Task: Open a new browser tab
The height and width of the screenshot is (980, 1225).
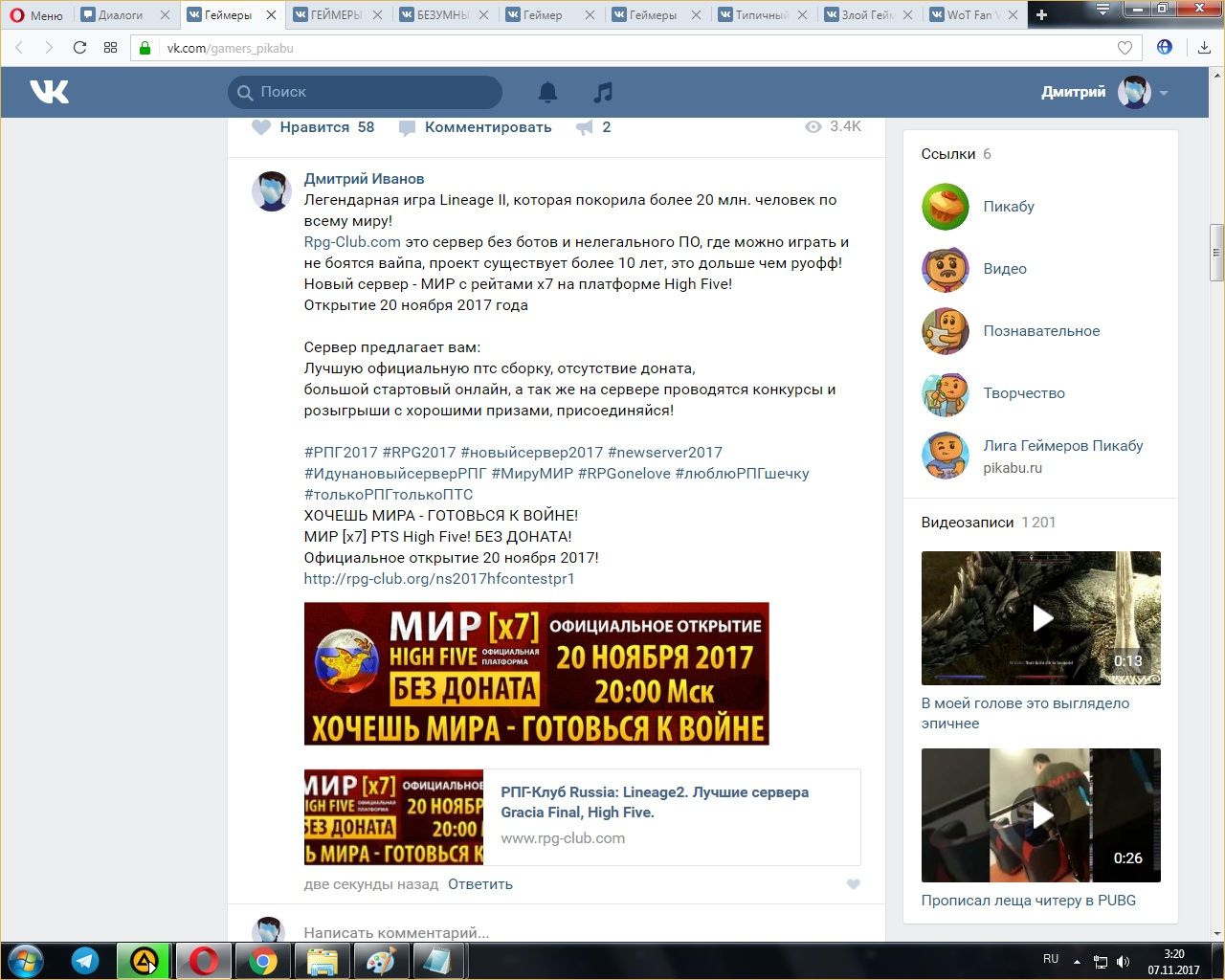Action: tap(1041, 15)
